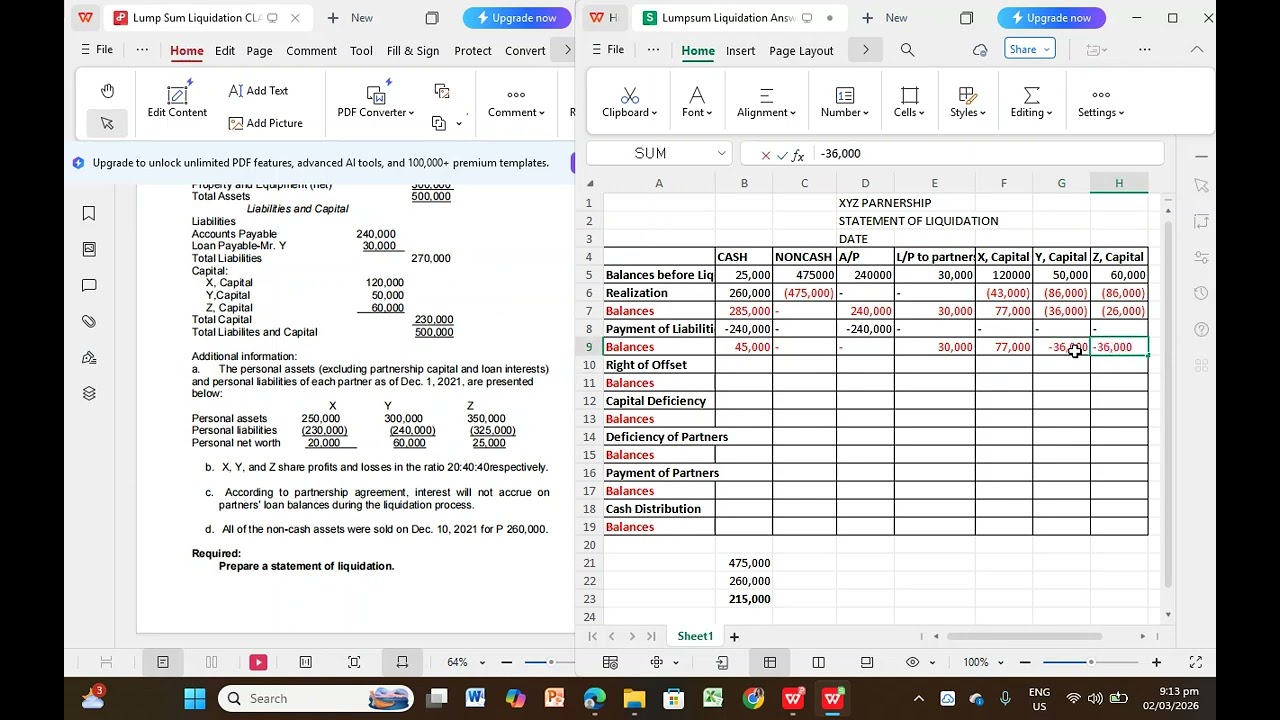Open Windows Start menu

pyautogui.click(x=195, y=698)
